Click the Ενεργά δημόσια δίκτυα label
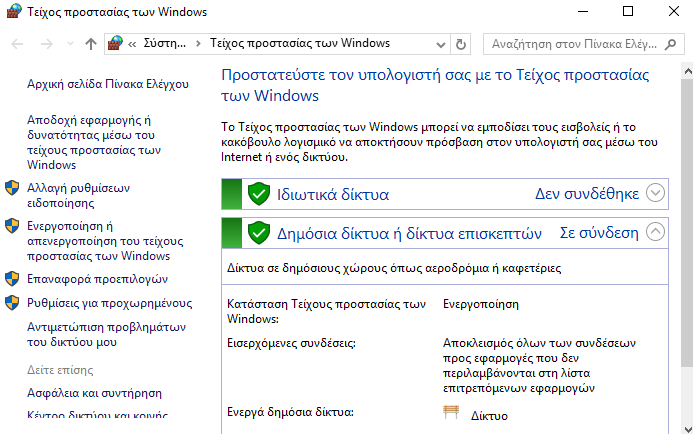Viewport: 693px width, 434px height. [x=290, y=412]
